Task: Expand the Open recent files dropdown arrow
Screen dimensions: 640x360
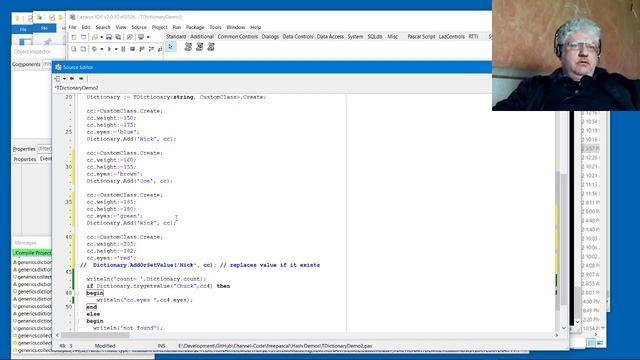Action: coord(101,37)
